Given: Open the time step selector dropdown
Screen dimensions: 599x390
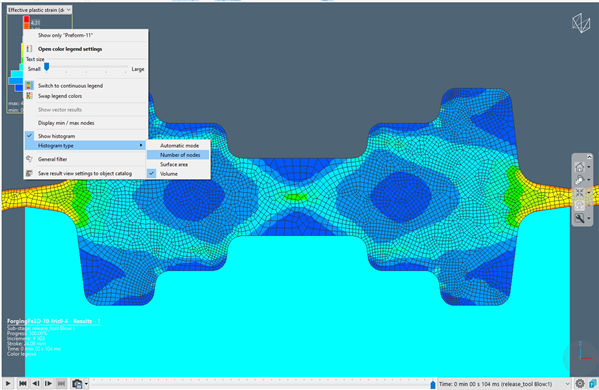Looking at the screenshot, I should pos(503,384).
